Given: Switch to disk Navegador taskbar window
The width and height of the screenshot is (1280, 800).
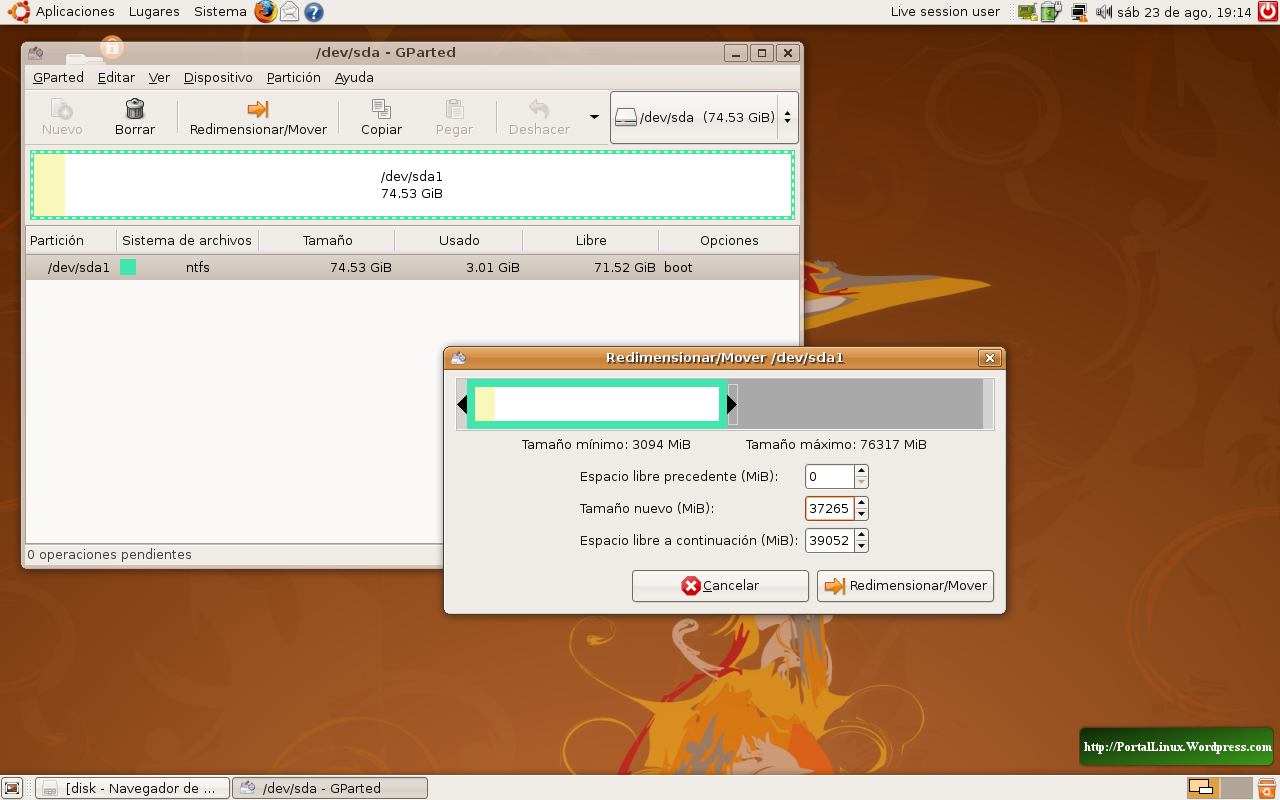Looking at the screenshot, I should pyautogui.click(x=132, y=788).
